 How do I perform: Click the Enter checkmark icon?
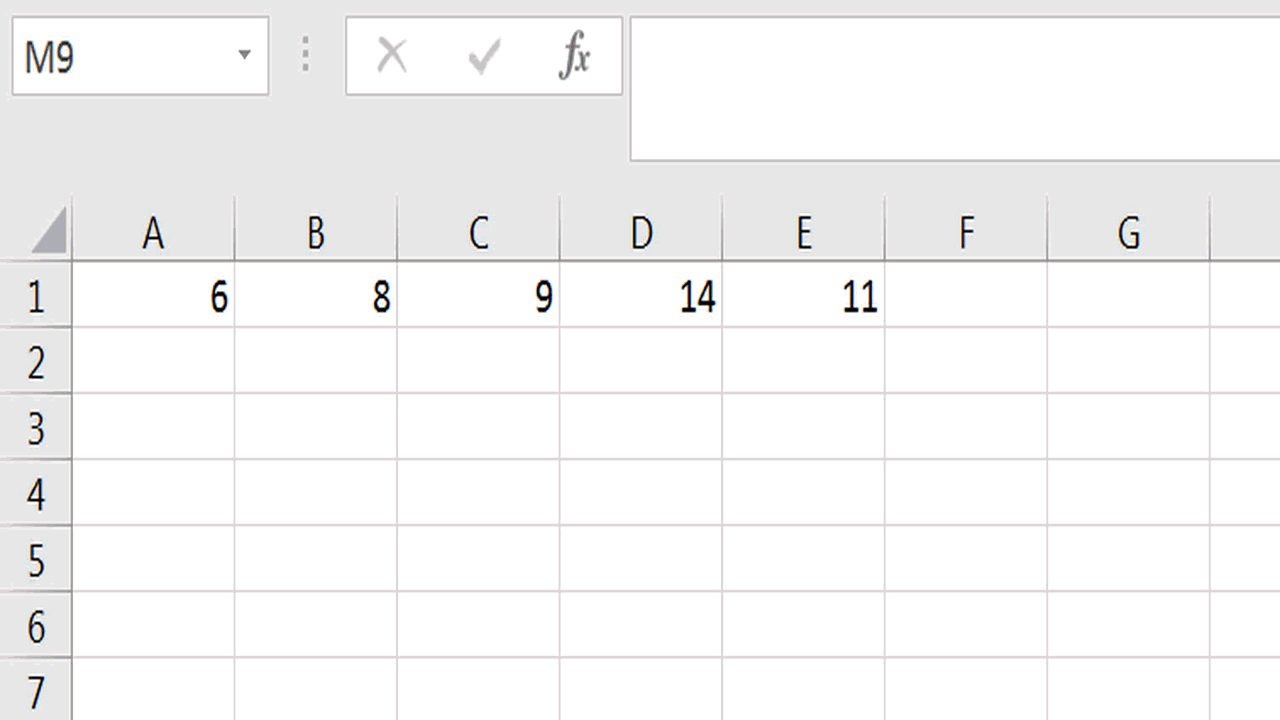tap(483, 55)
